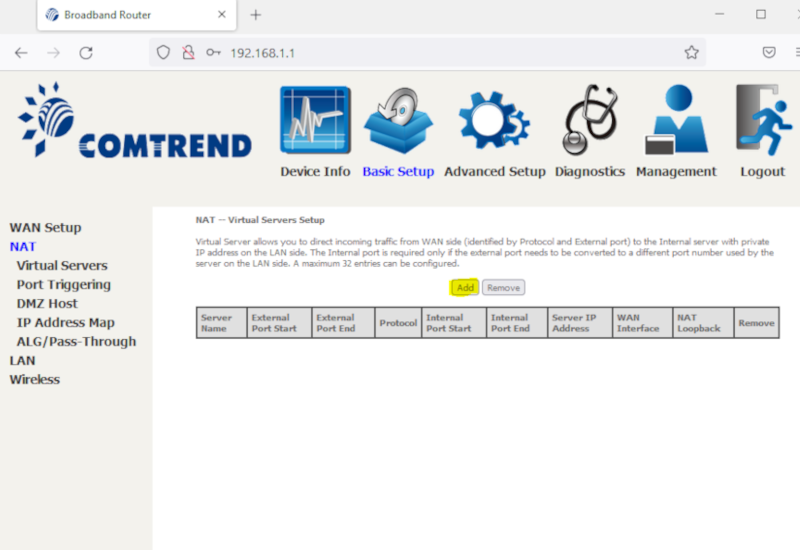Image resolution: width=800 pixels, height=550 pixels.
Task: Click the browser forward arrow
Action: point(53,53)
